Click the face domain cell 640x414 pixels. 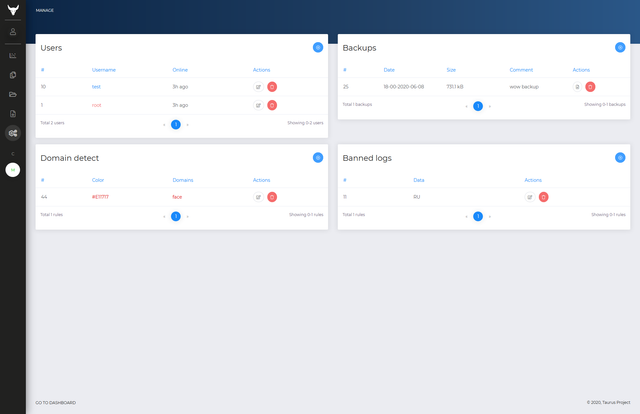(177, 197)
